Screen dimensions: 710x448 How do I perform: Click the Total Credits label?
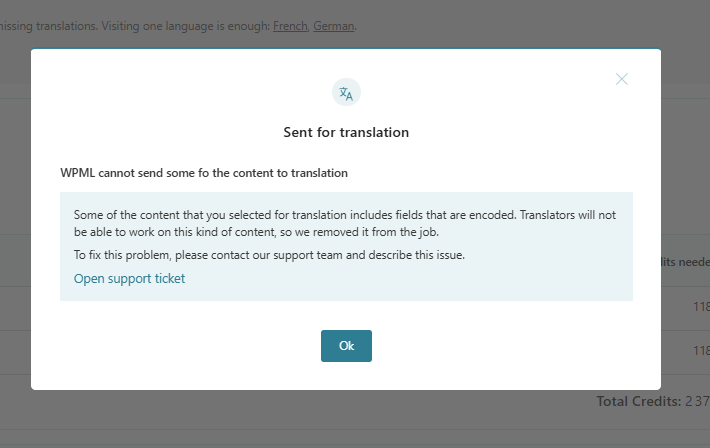[639, 401]
